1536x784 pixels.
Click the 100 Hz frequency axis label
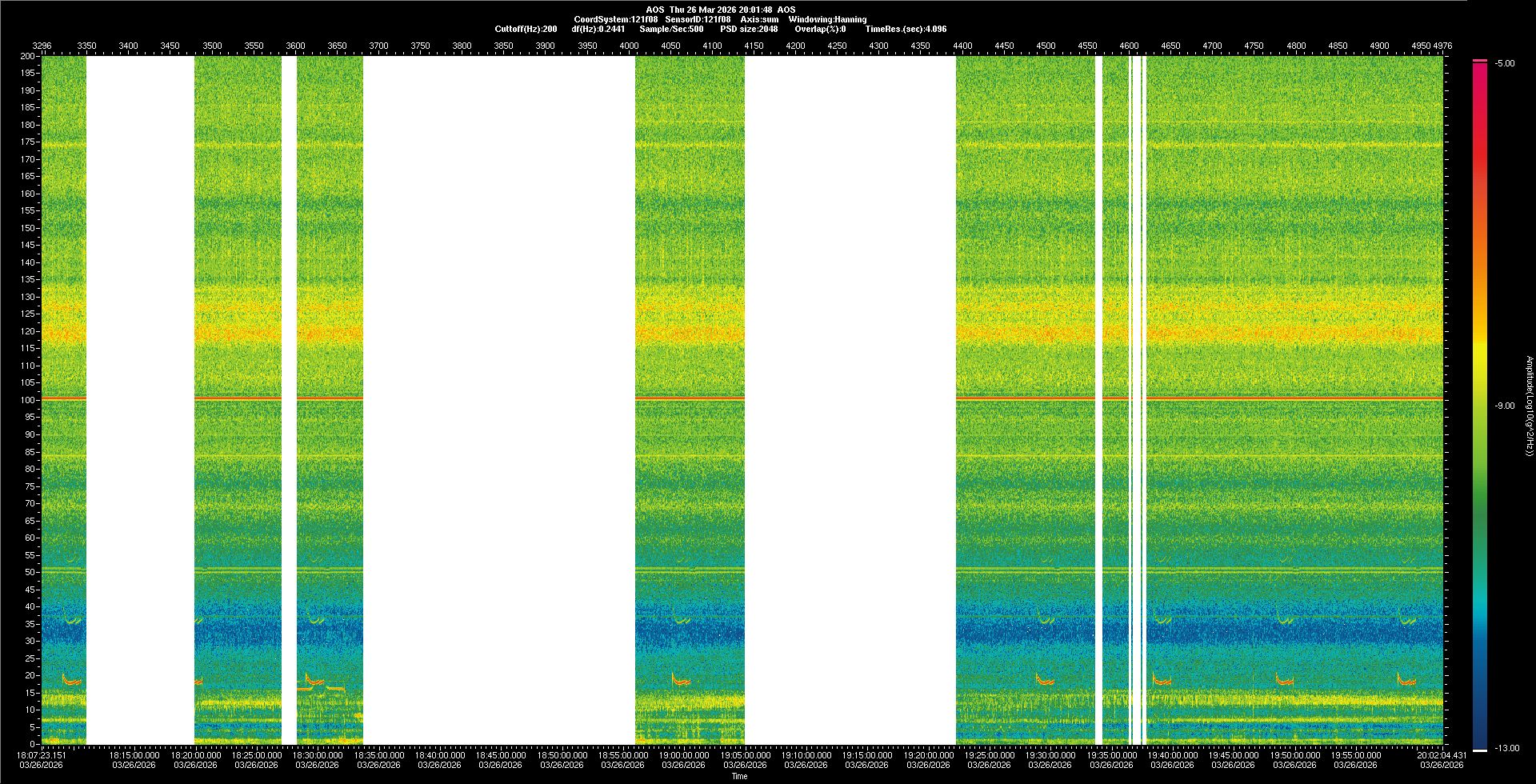(x=28, y=400)
